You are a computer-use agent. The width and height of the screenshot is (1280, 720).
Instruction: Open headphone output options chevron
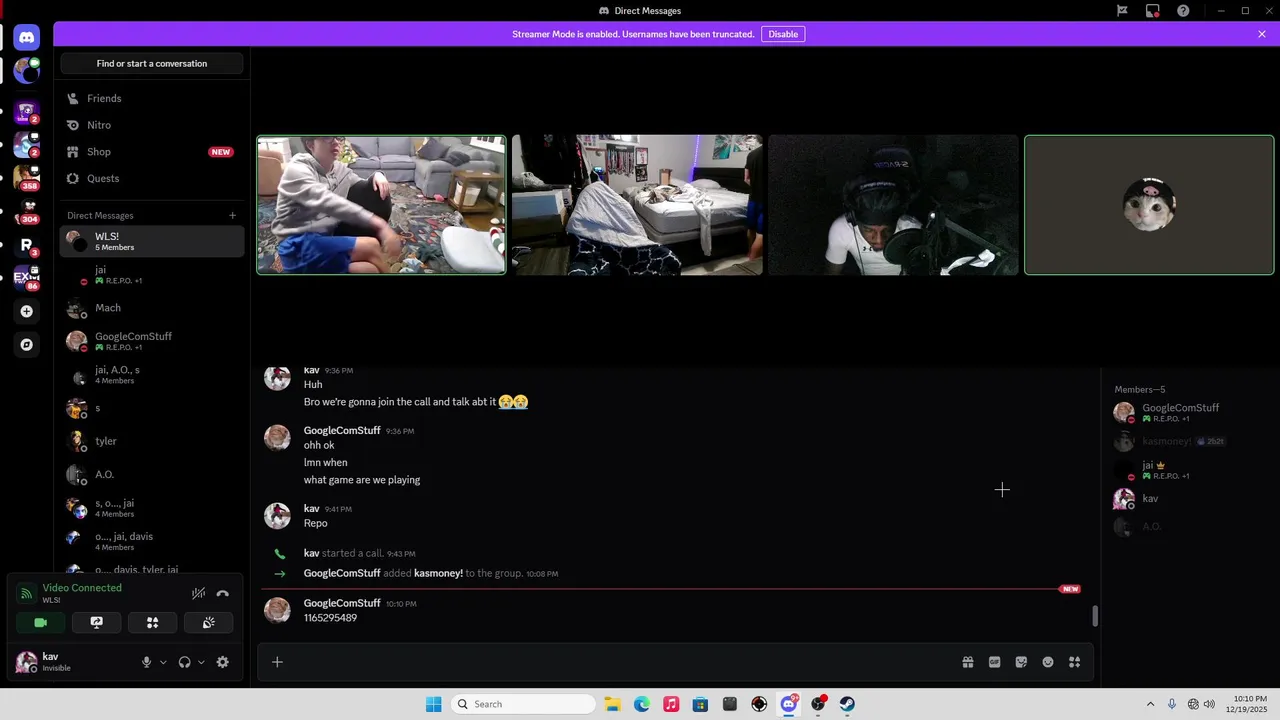(201, 662)
